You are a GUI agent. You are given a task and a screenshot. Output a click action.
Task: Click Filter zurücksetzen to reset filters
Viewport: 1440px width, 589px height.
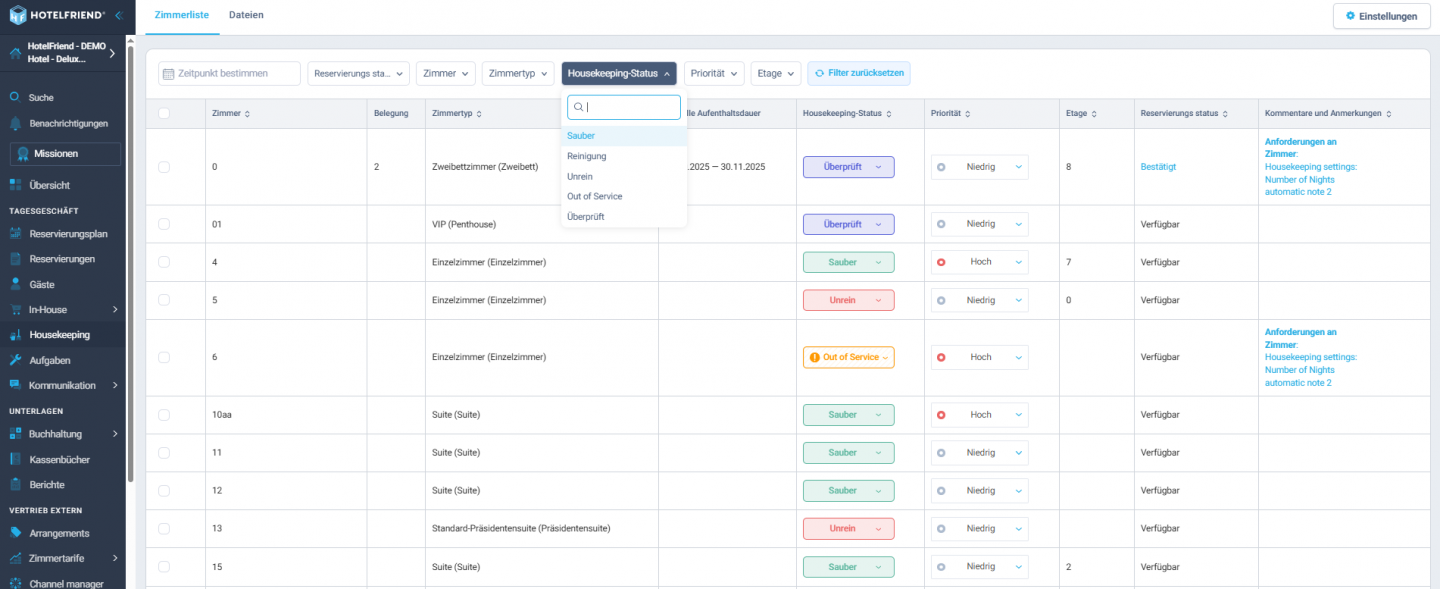(x=859, y=73)
